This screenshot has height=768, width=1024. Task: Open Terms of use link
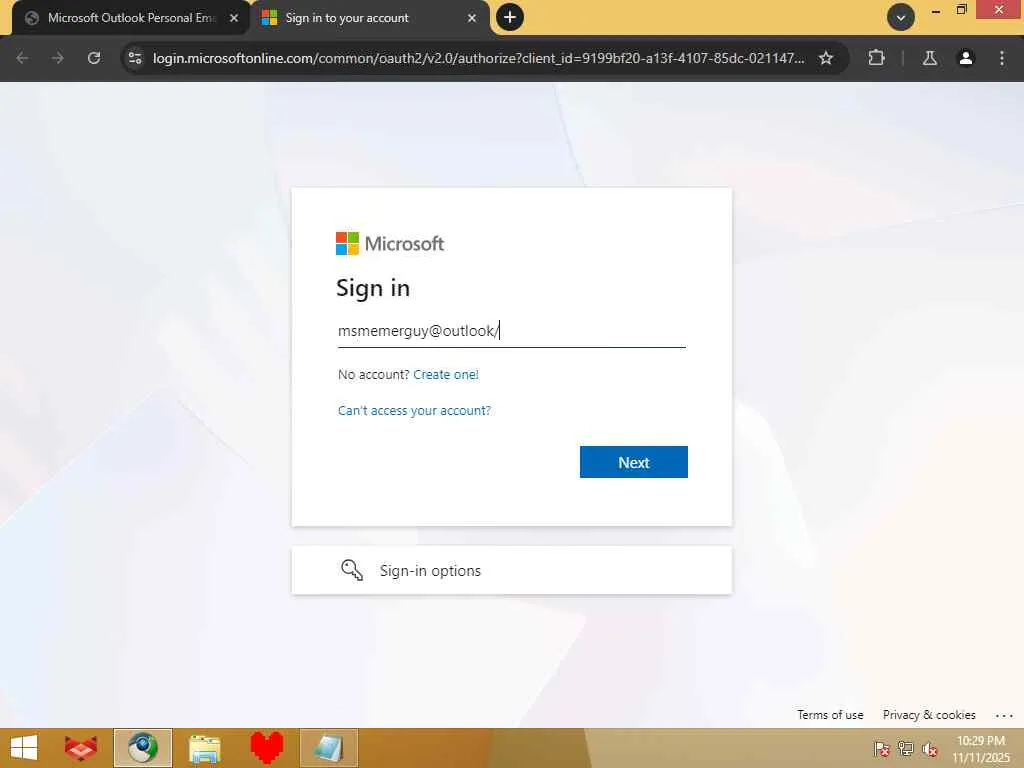[830, 714]
